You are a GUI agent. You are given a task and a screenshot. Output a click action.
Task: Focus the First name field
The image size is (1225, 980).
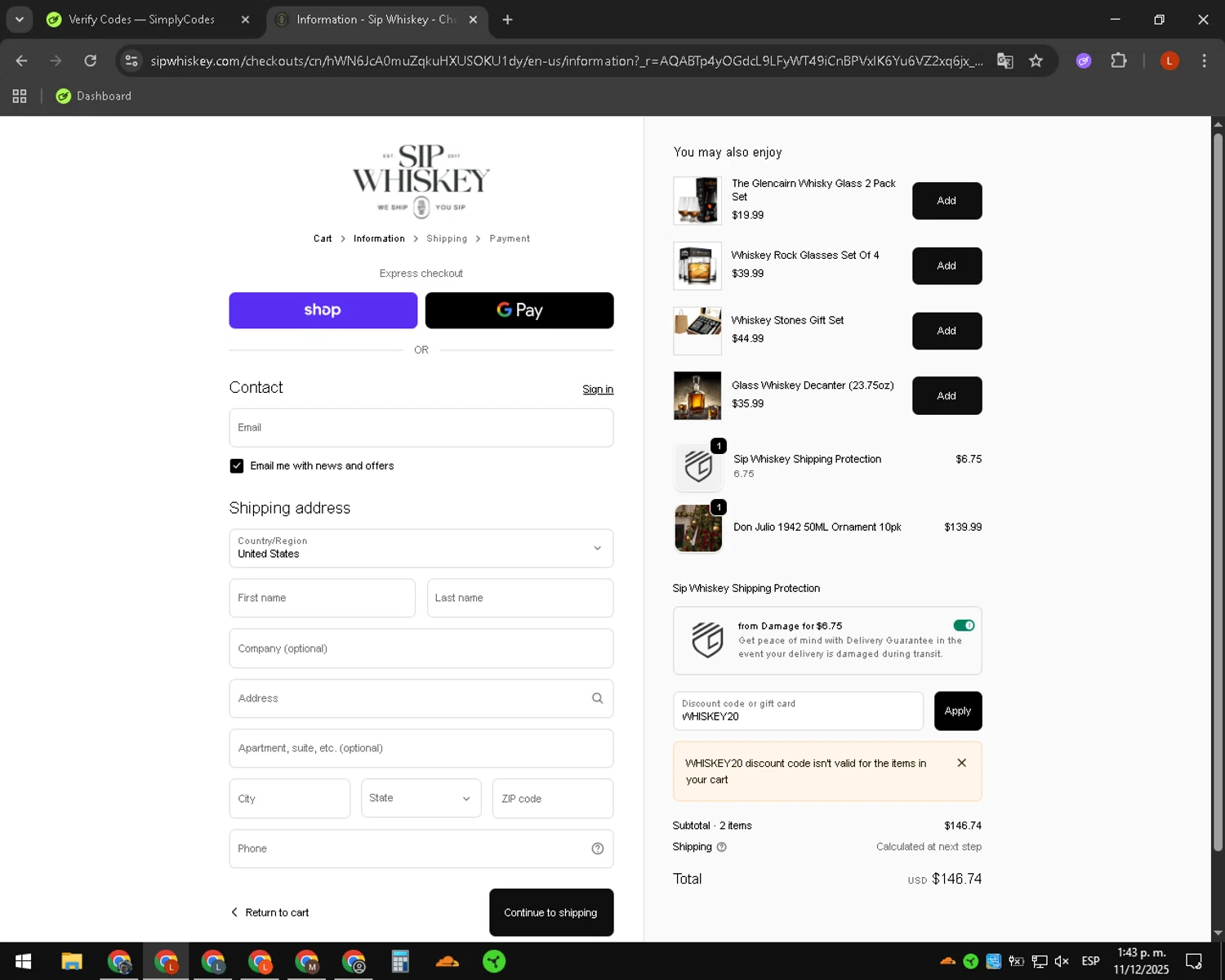(x=323, y=598)
